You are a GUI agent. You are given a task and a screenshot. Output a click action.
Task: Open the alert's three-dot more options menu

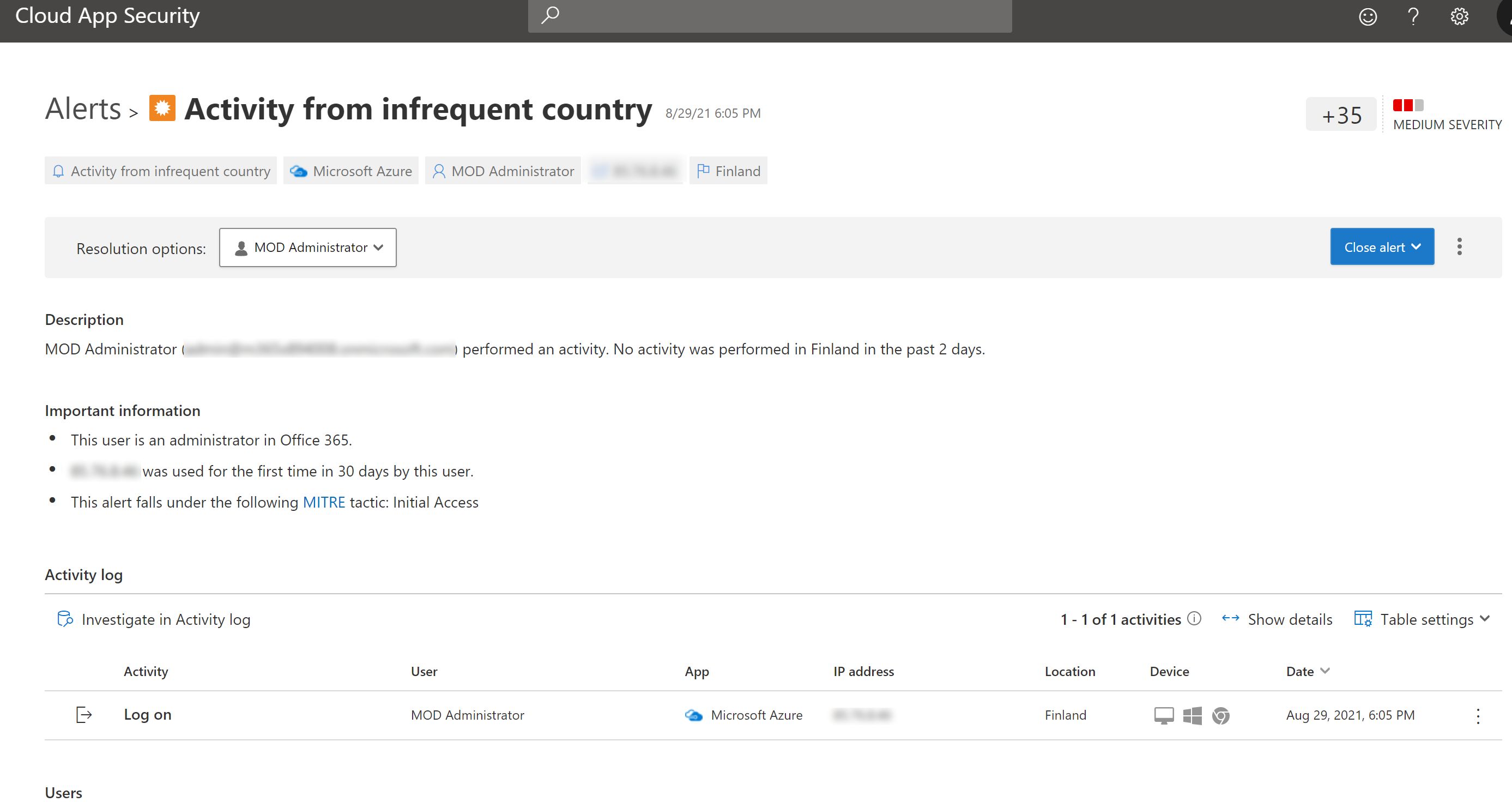pyautogui.click(x=1459, y=246)
